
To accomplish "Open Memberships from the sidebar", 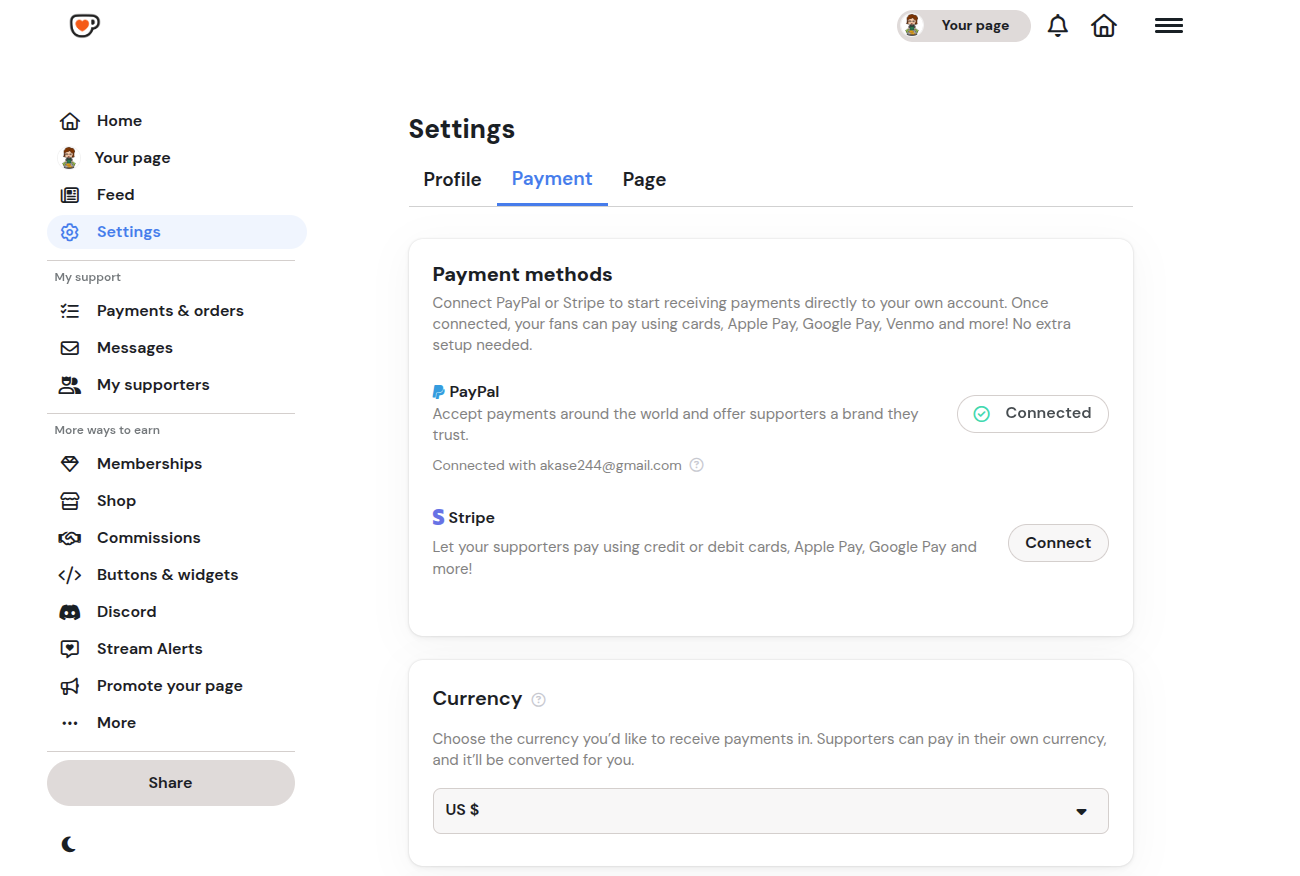I will (x=149, y=464).
